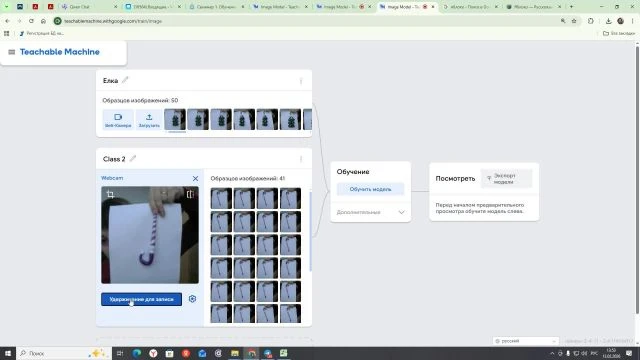Switch to the first Image Model tab

point(280,7)
